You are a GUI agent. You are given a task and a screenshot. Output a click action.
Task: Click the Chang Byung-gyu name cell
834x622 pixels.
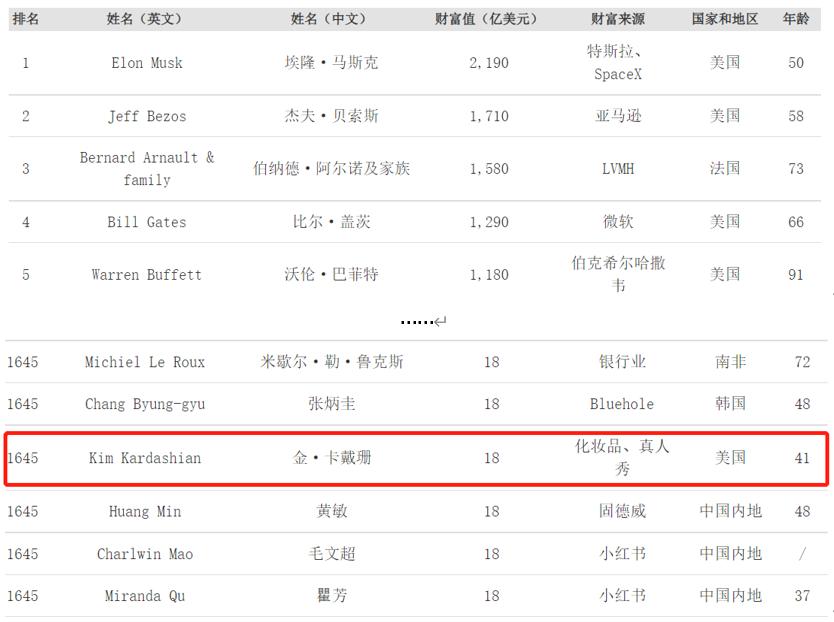point(145,404)
